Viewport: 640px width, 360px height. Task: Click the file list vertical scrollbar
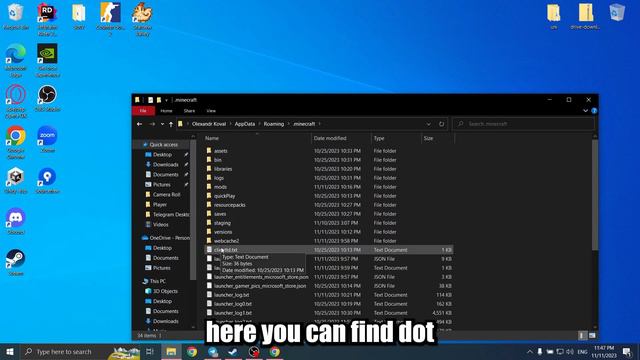coord(595,194)
